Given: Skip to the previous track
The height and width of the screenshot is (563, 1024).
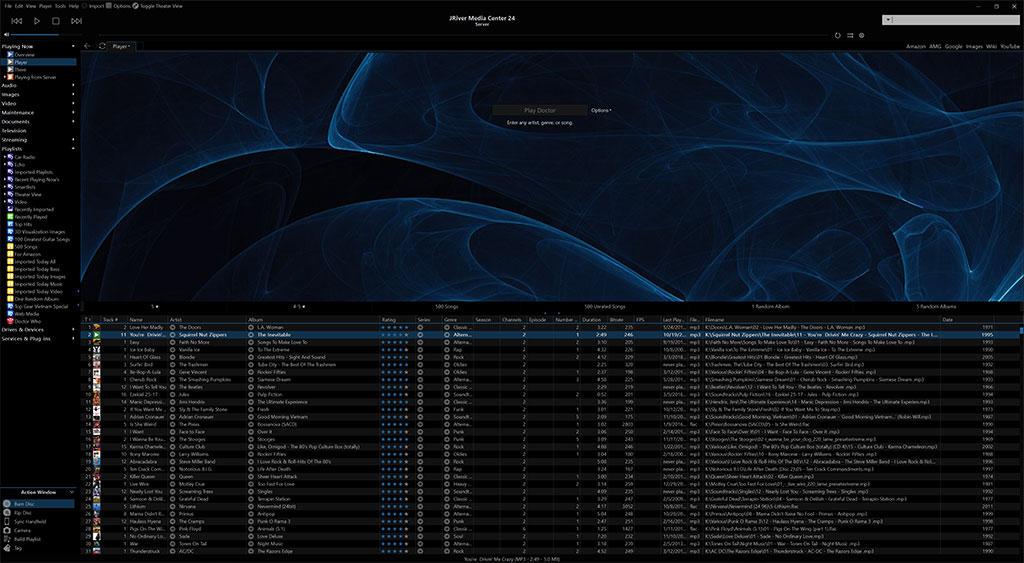Looking at the screenshot, I should pos(17,21).
